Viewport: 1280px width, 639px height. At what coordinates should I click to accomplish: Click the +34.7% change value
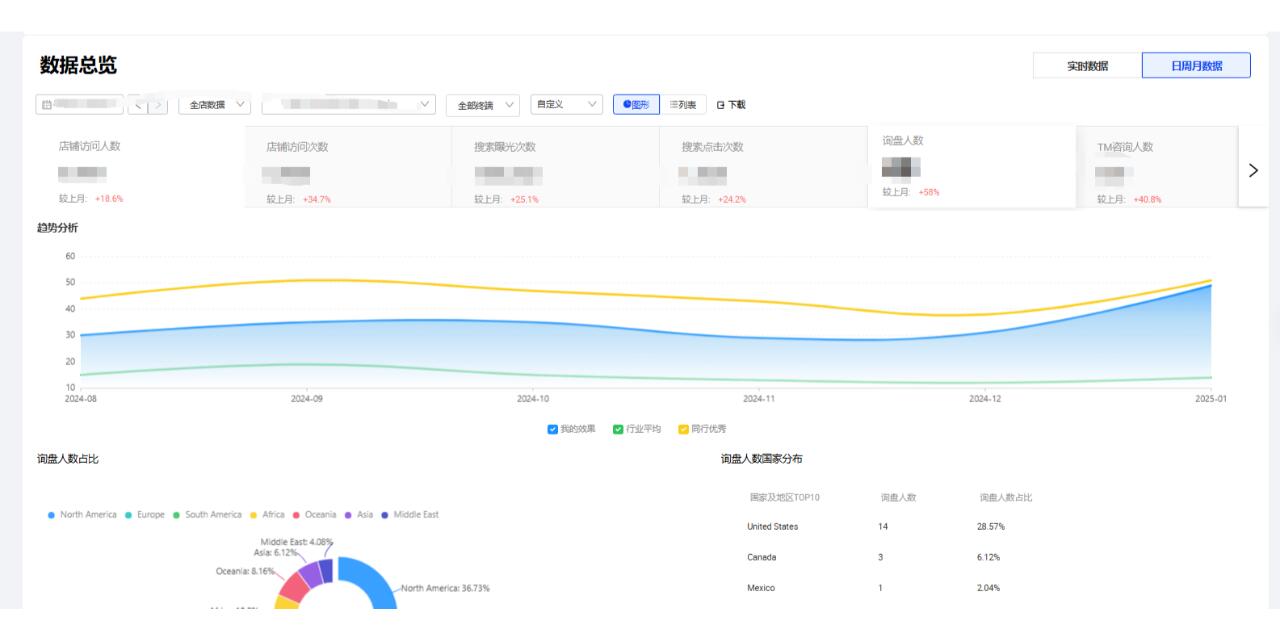pos(316,200)
